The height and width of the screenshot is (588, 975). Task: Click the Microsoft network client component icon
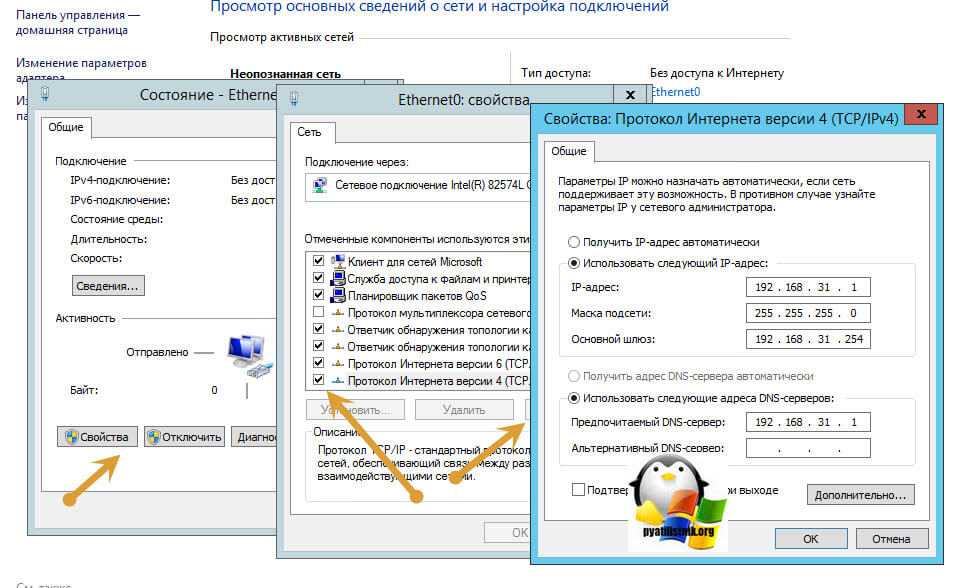click(338, 261)
